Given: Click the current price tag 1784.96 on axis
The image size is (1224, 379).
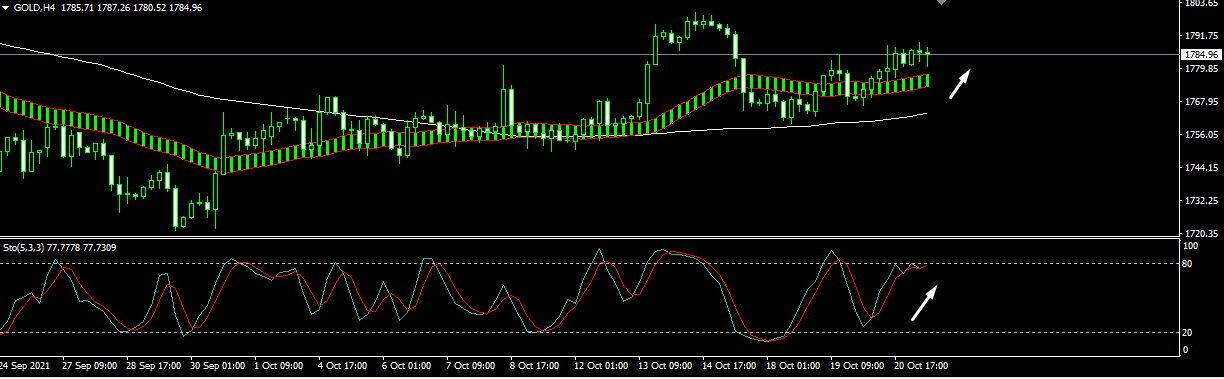Looking at the screenshot, I should [x=1200, y=54].
